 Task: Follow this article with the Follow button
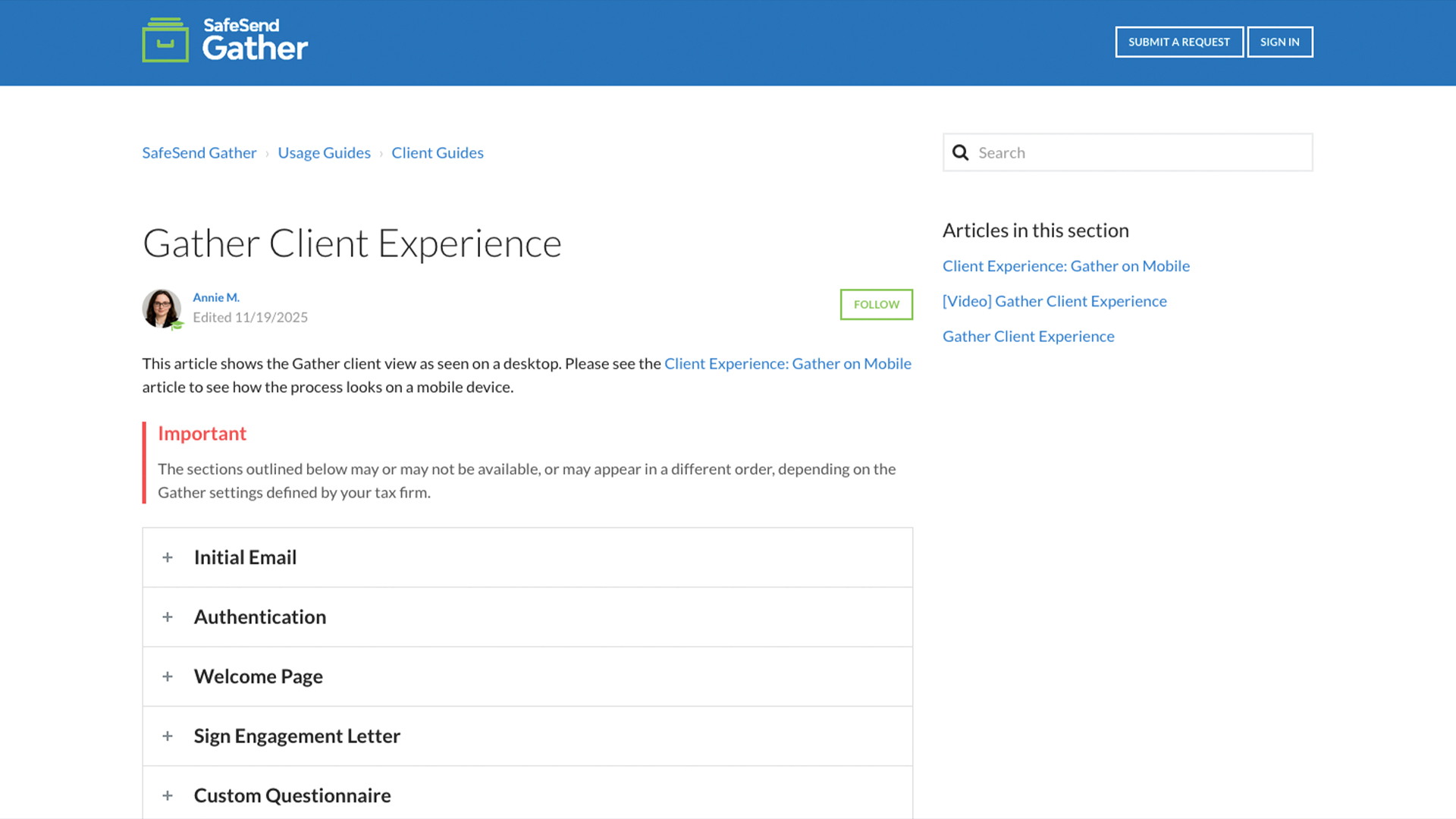click(876, 304)
